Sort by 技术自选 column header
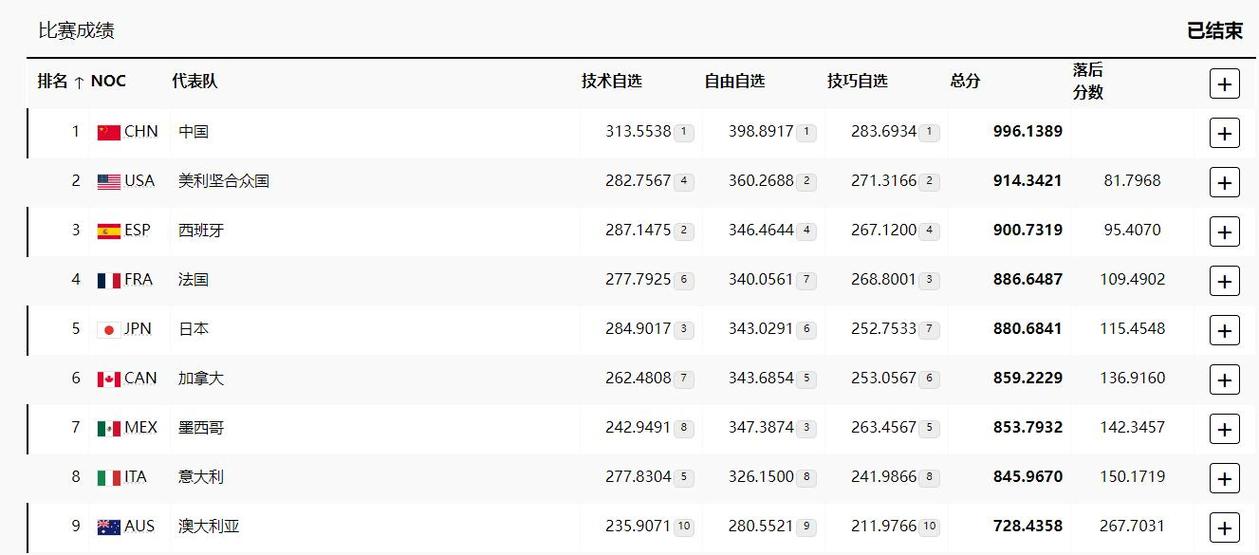 (x=612, y=81)
